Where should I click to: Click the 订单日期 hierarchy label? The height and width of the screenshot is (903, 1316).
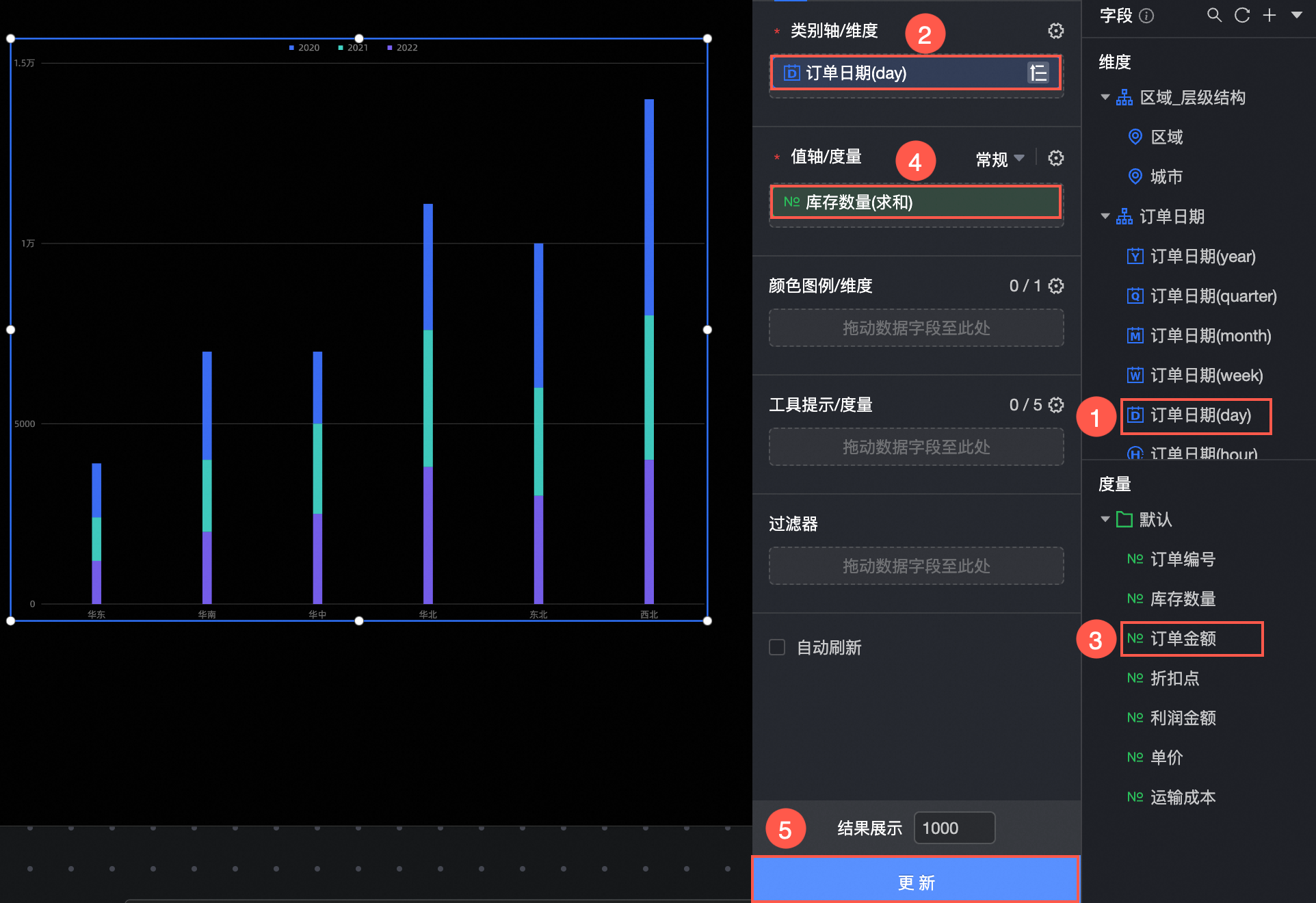click(x=1172, y=216)
